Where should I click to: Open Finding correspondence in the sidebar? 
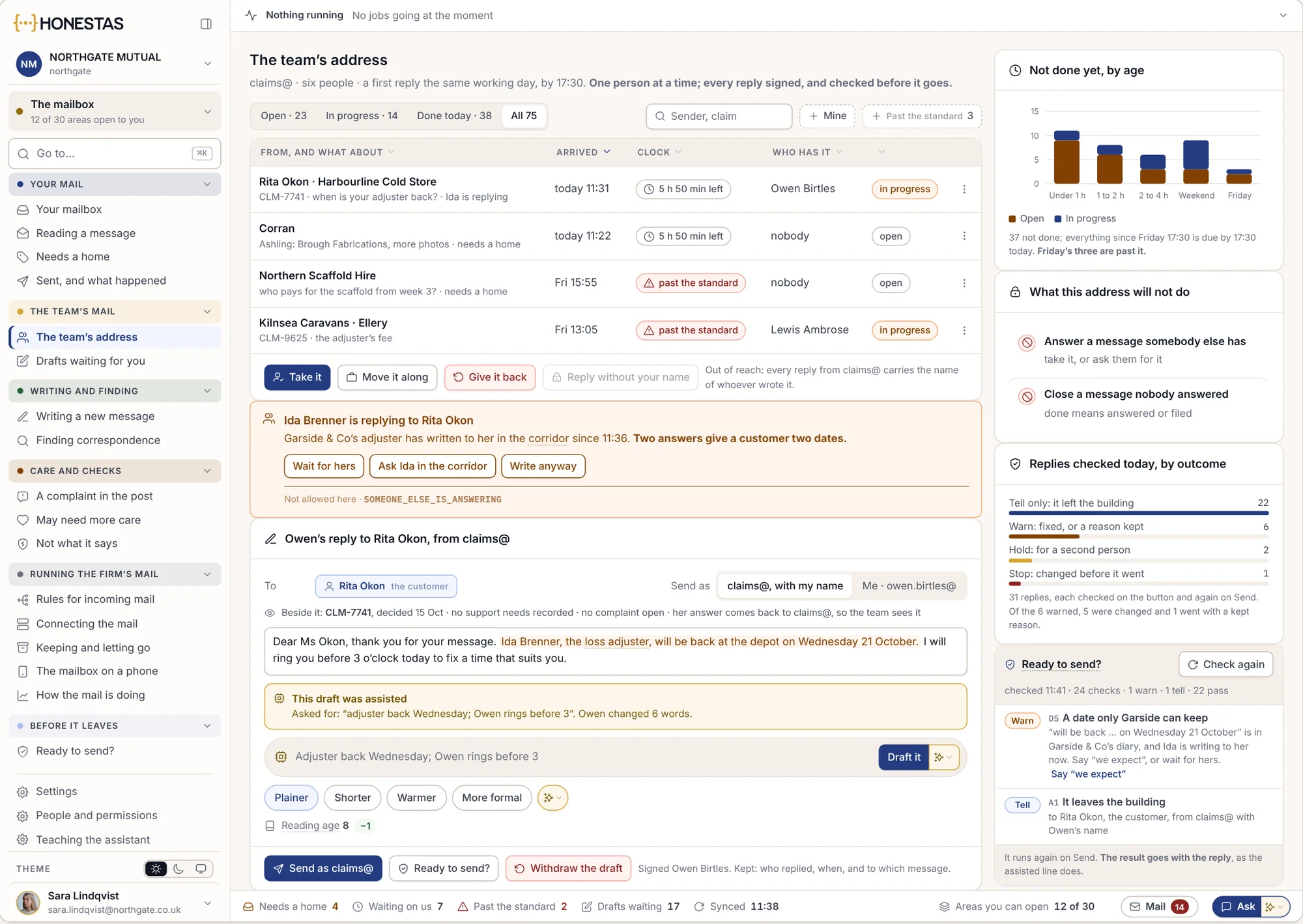[x=98, y=440]
